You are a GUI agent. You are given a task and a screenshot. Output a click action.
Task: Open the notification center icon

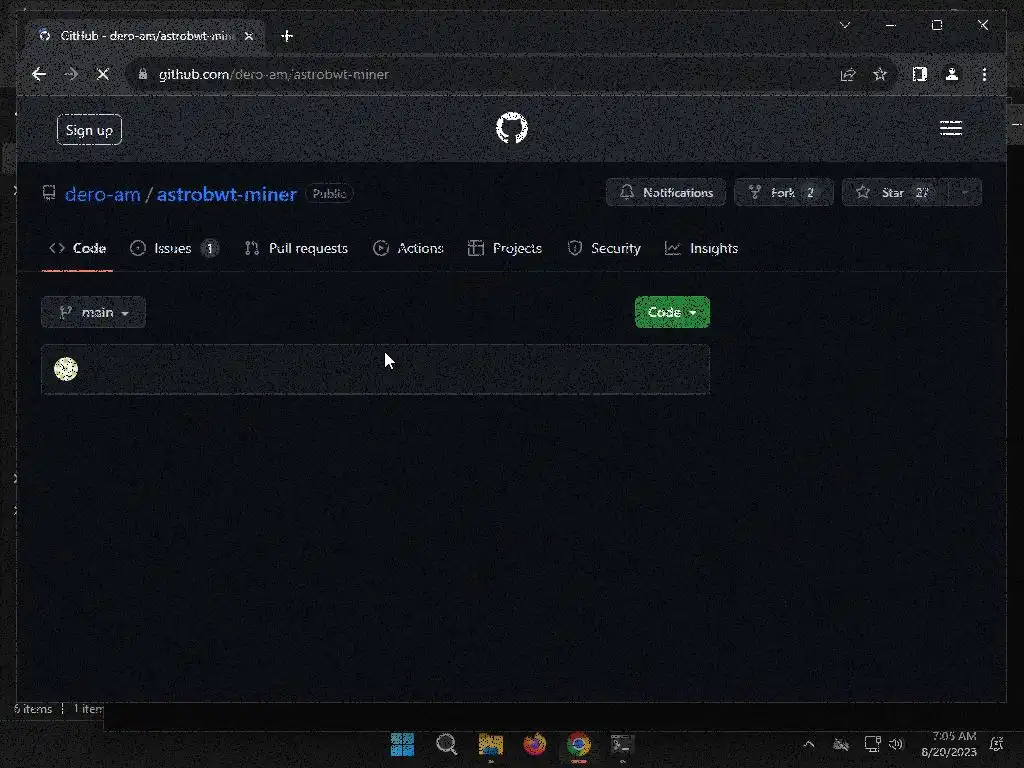coord(997,744)
